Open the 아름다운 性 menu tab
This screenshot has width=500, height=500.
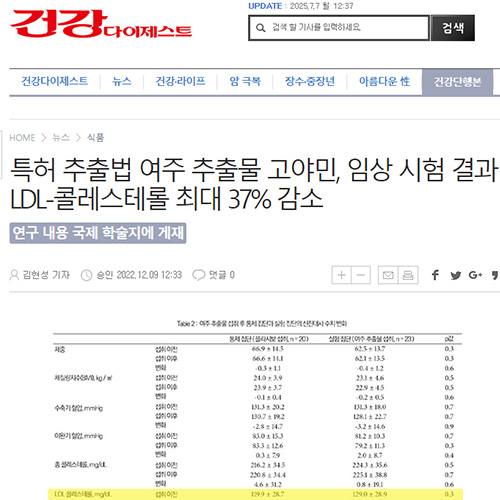point(384,81)
